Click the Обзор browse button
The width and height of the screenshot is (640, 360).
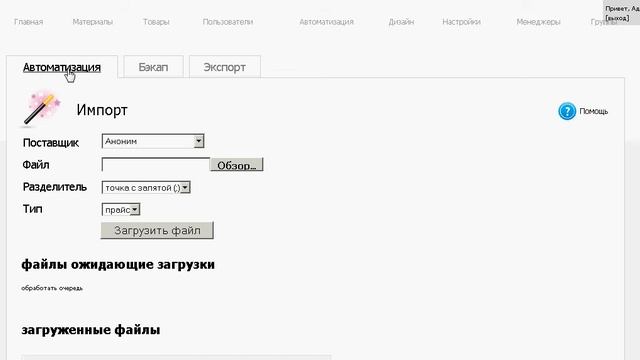coord(237,165)
